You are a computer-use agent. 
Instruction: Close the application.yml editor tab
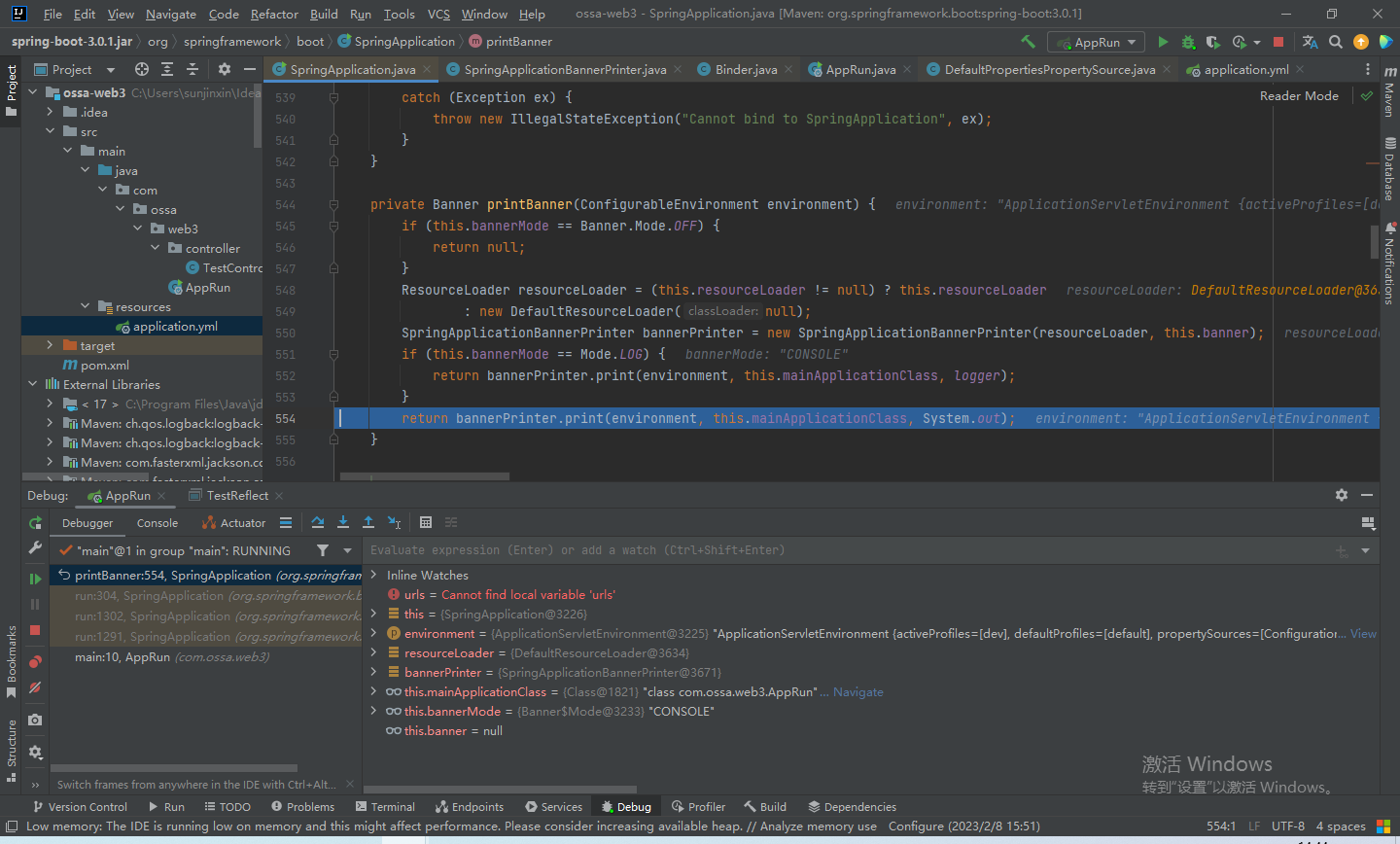pos(1300,69)
